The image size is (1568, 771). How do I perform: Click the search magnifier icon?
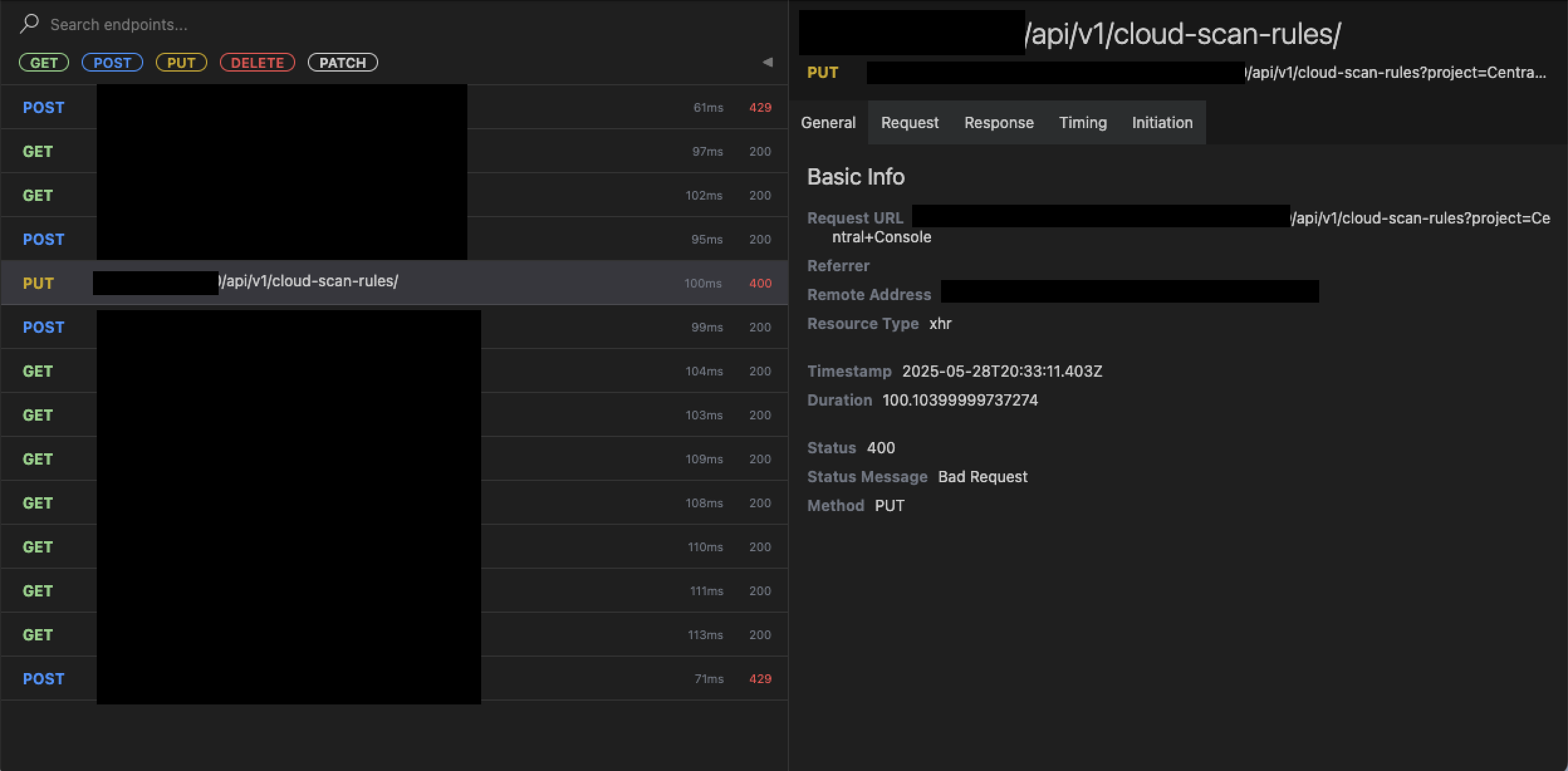click(29, 24)
